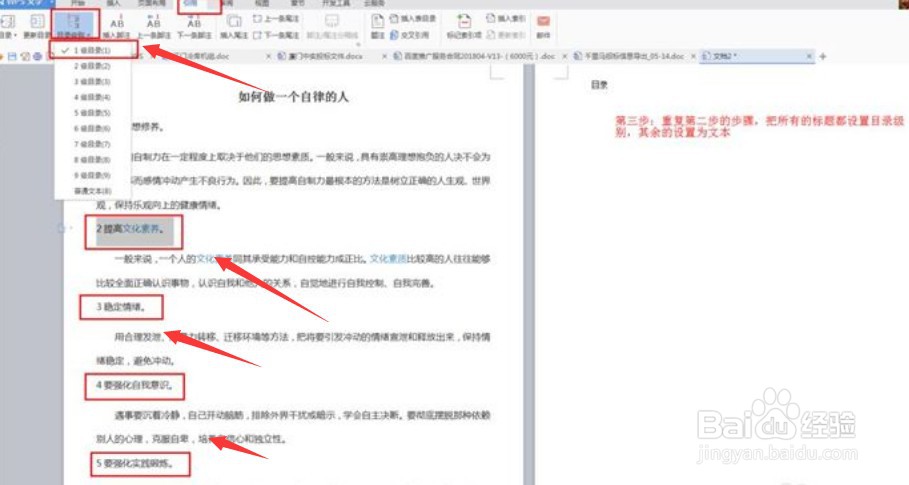Click the user avatar at top right
The width and height of the screenshot is (909, 485).
tap(903, 3)
